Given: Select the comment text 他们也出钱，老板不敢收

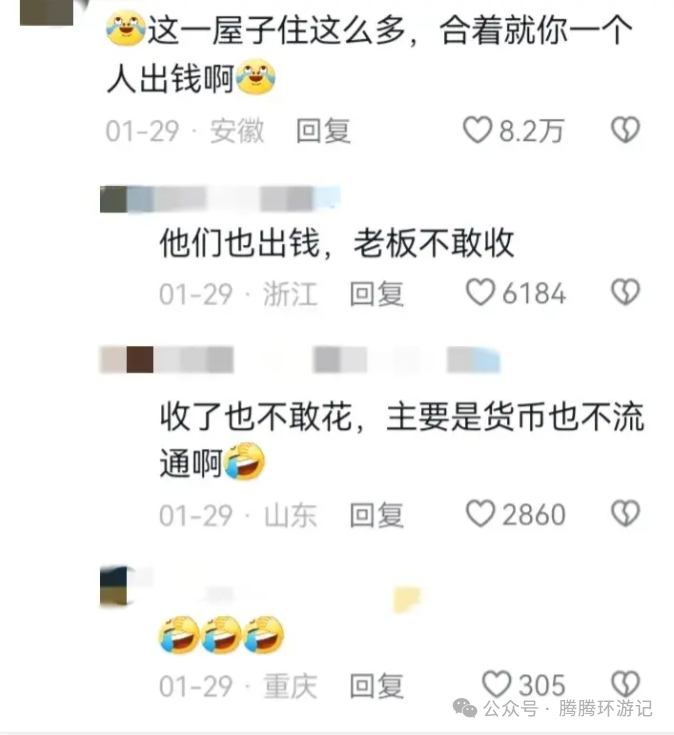Looking at the screenshot, I should click(x=337, y=243).
